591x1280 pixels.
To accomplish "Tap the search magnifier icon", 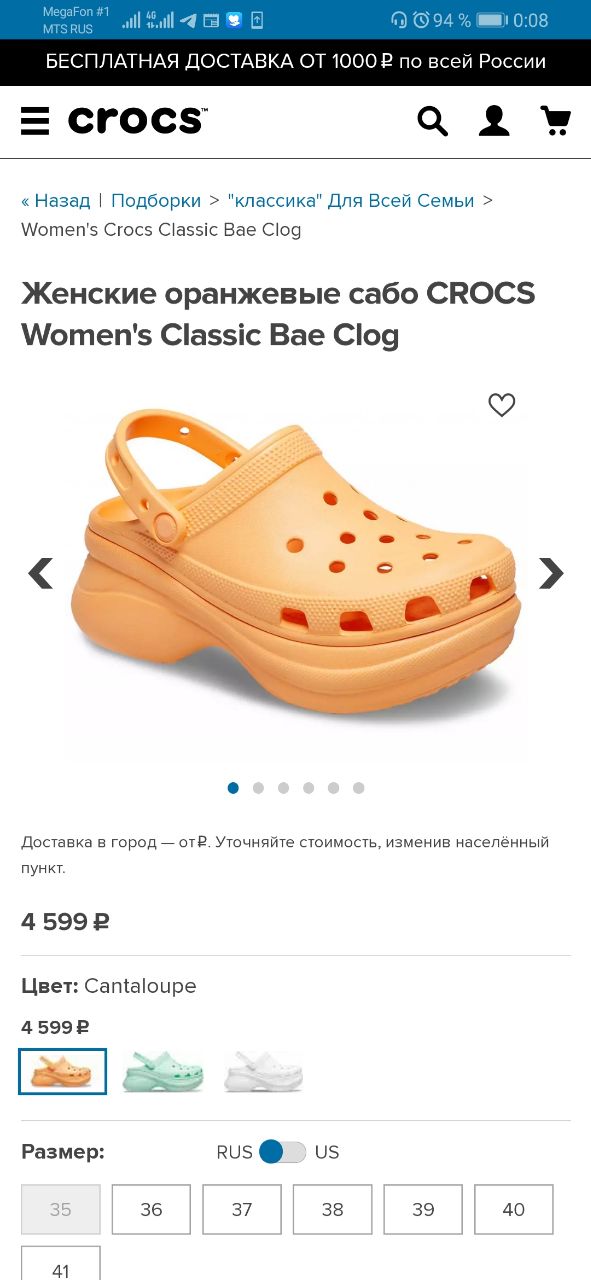I will tap(432, 121).
